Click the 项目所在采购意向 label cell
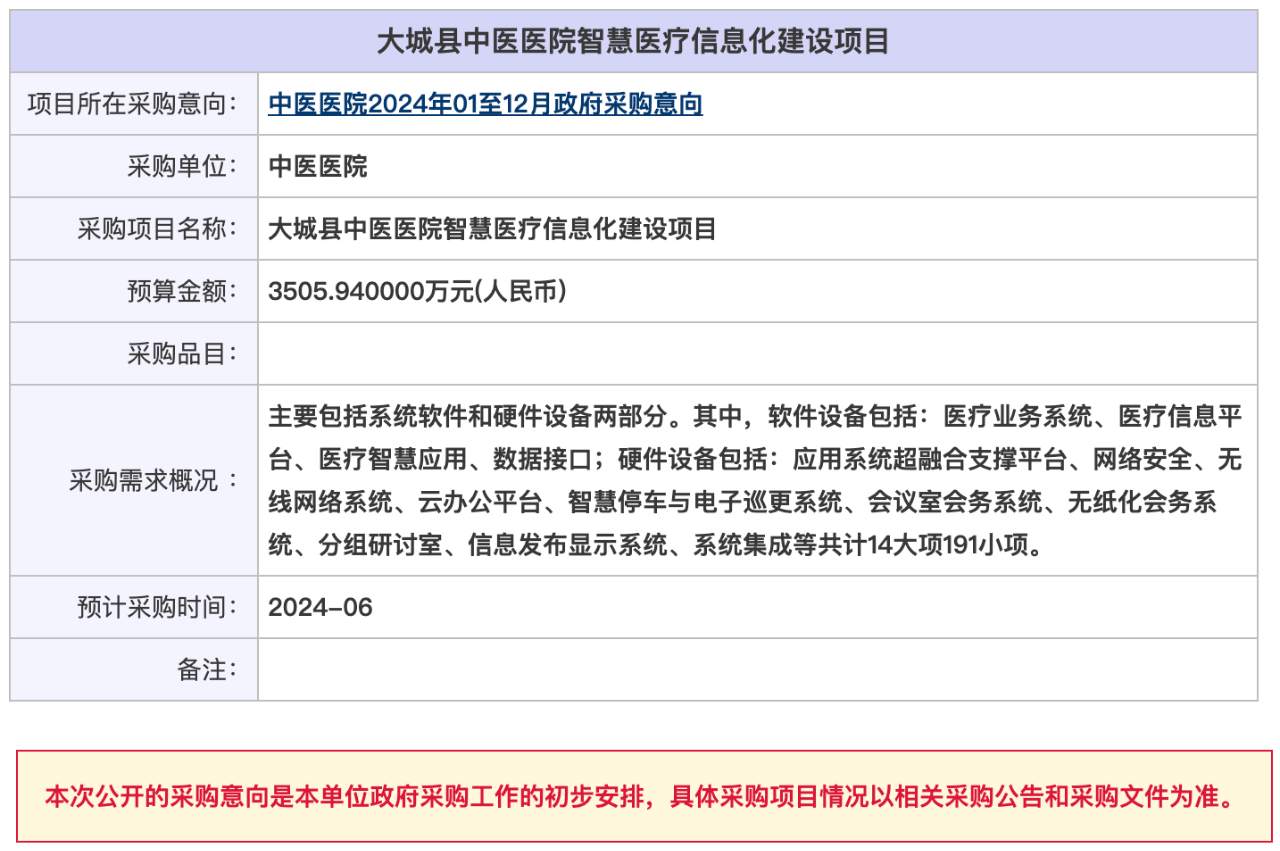 coord(133,104)
